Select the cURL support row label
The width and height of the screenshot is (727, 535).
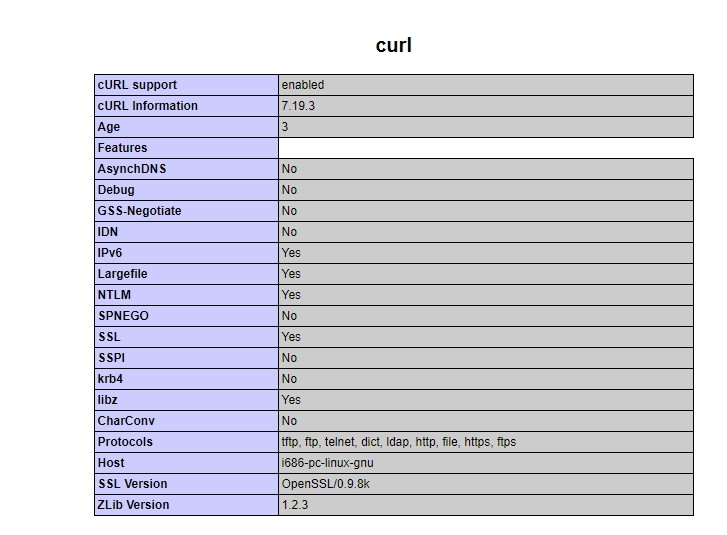[137, 85]
